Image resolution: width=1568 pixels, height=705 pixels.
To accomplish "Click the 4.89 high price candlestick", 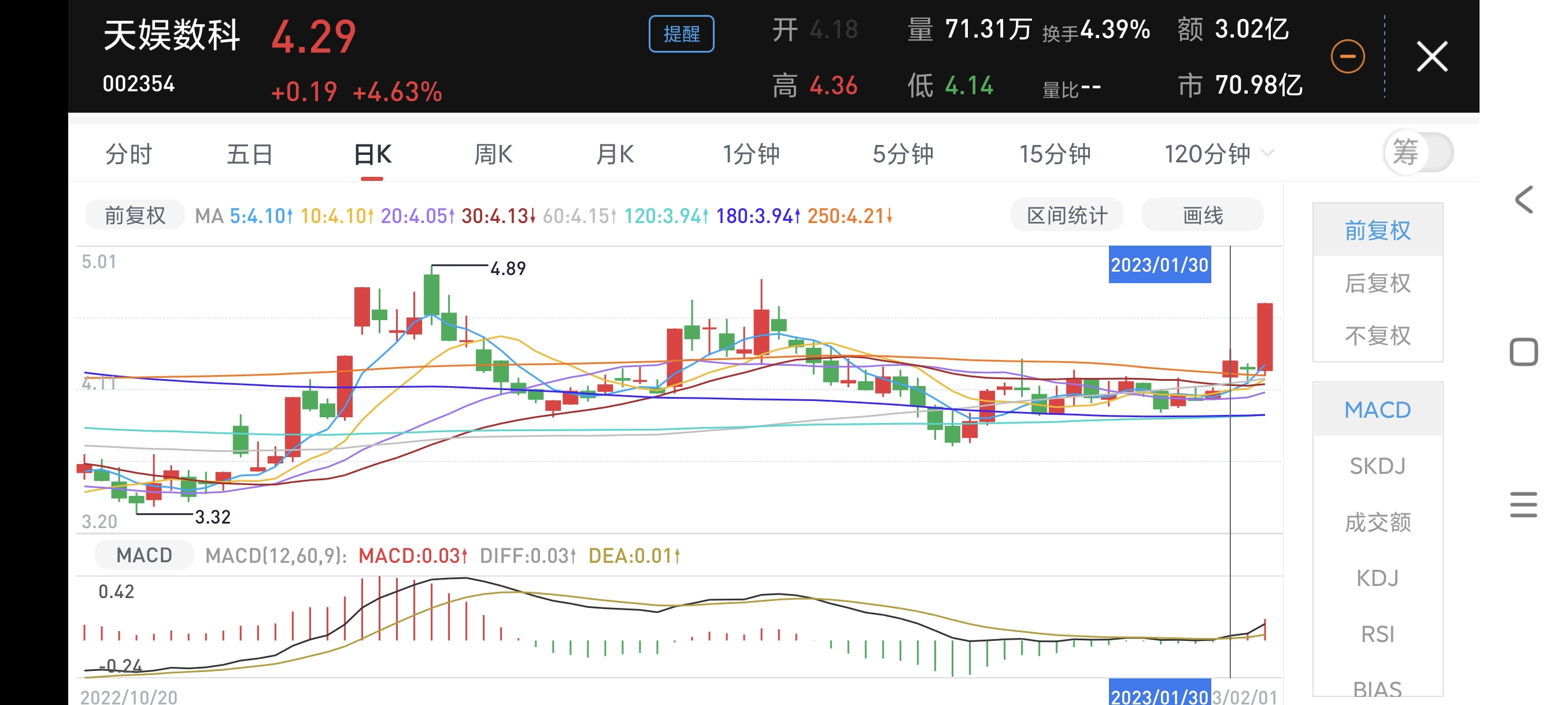I will 431,295.
